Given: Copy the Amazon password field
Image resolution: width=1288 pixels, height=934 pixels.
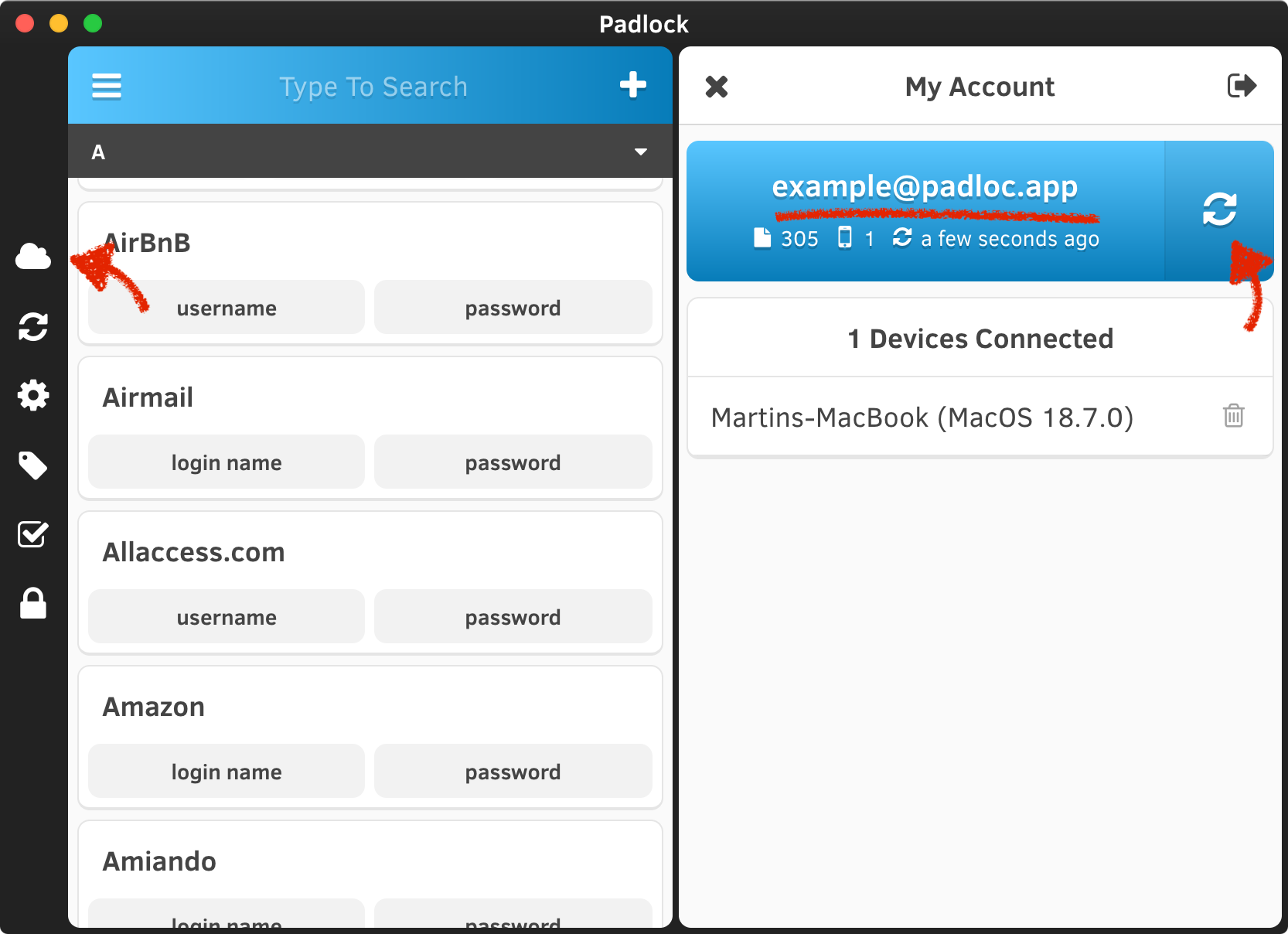Looking at the screenshot, I should pyautogui.click(x=513, y=772).
